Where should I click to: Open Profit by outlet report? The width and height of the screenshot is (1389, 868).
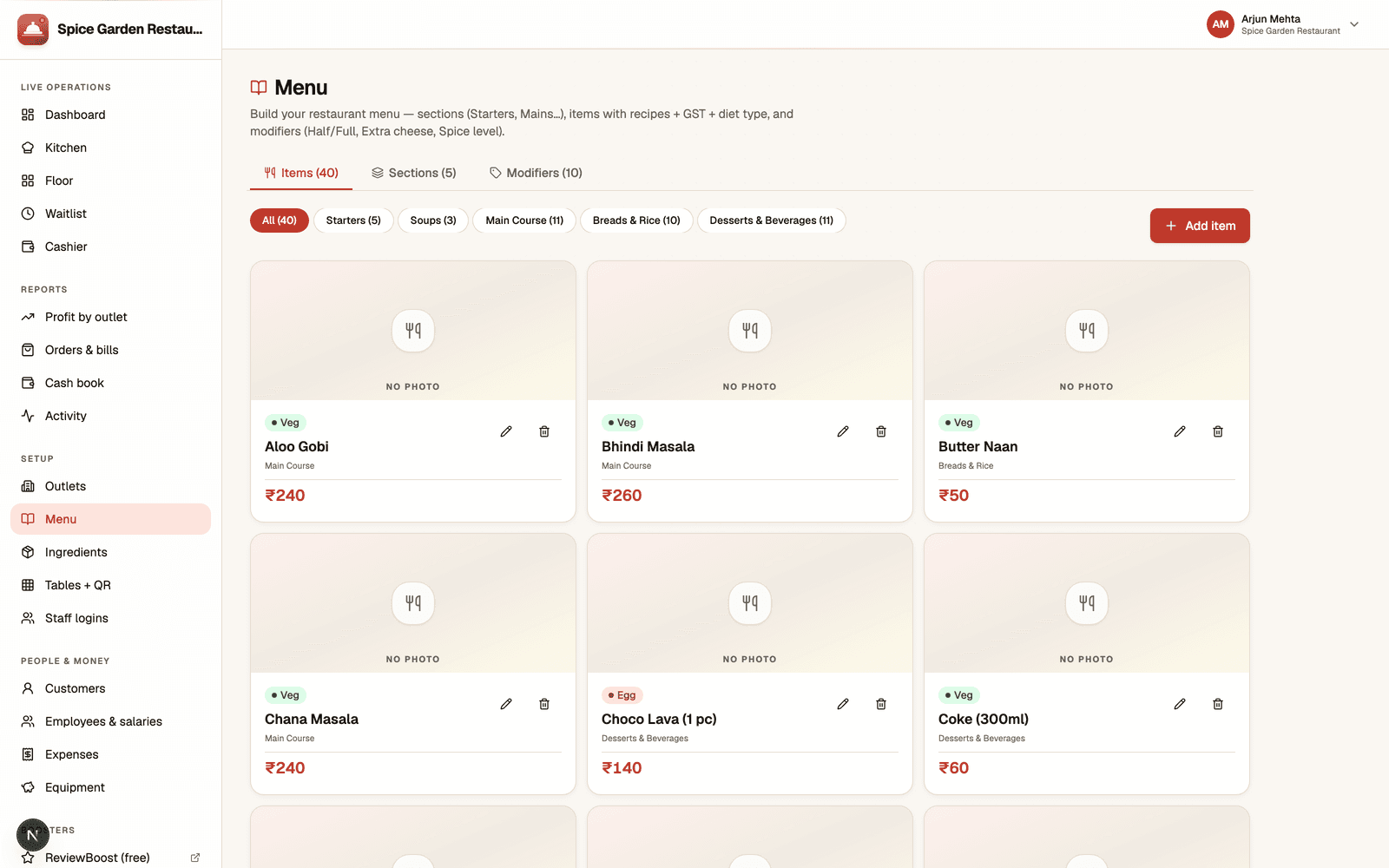[110, 317]
